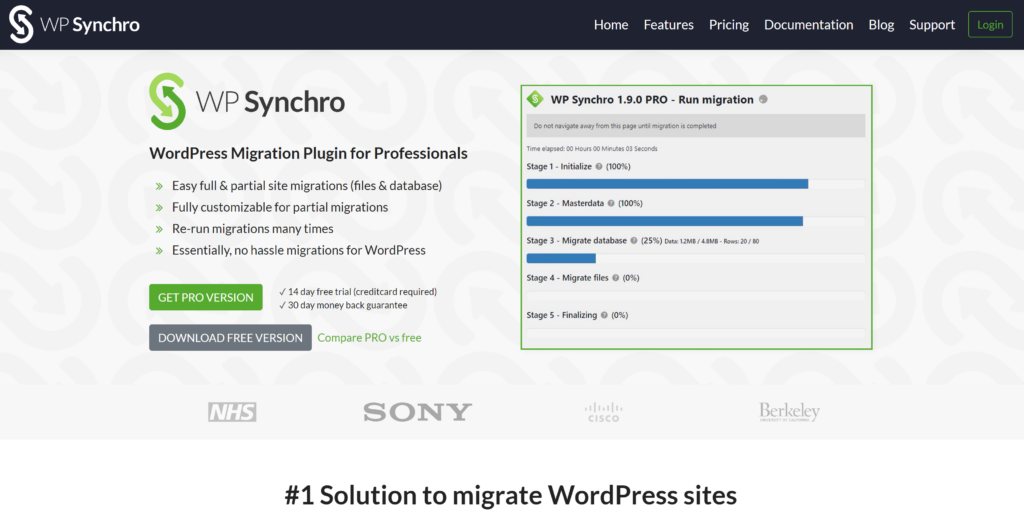Click the NHS logo

point(232,411)
